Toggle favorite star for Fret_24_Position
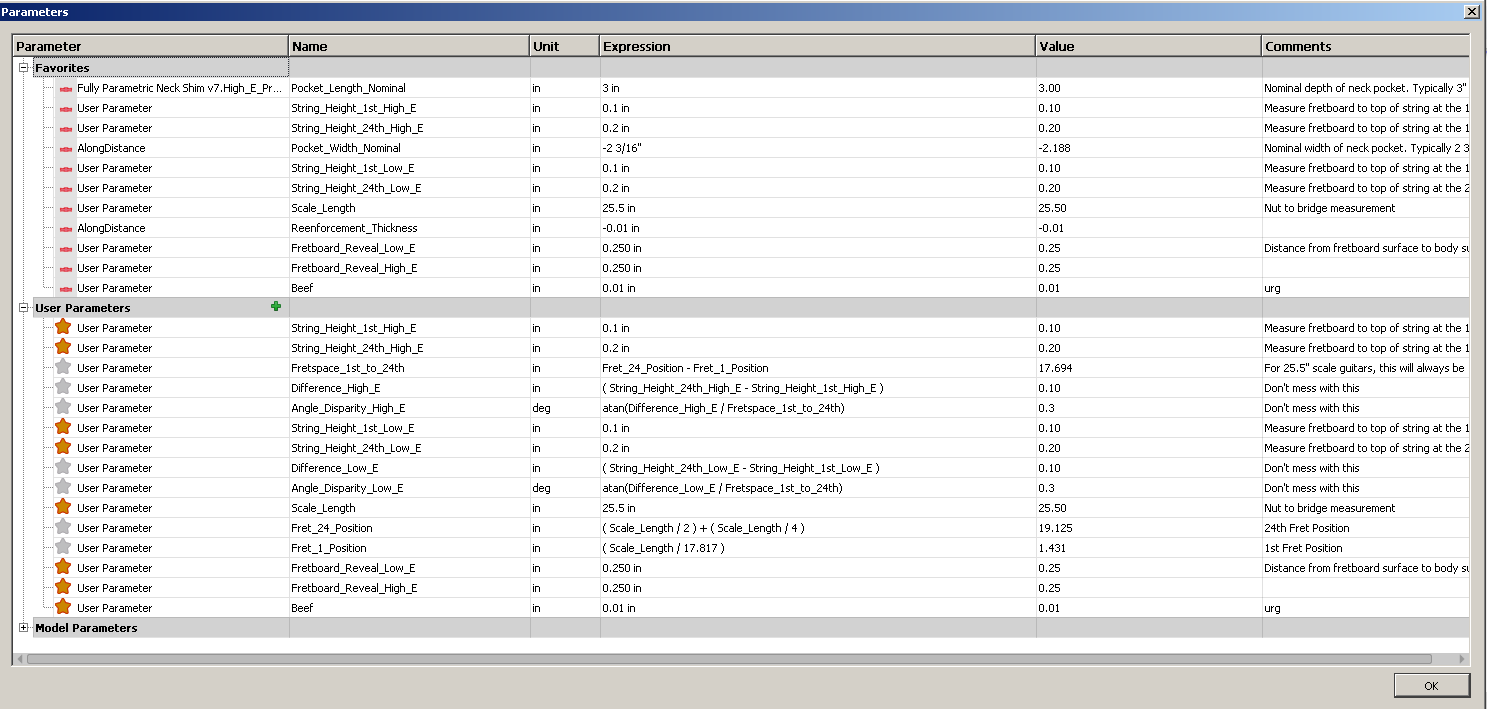The image size is (1487, 709). 63,527
